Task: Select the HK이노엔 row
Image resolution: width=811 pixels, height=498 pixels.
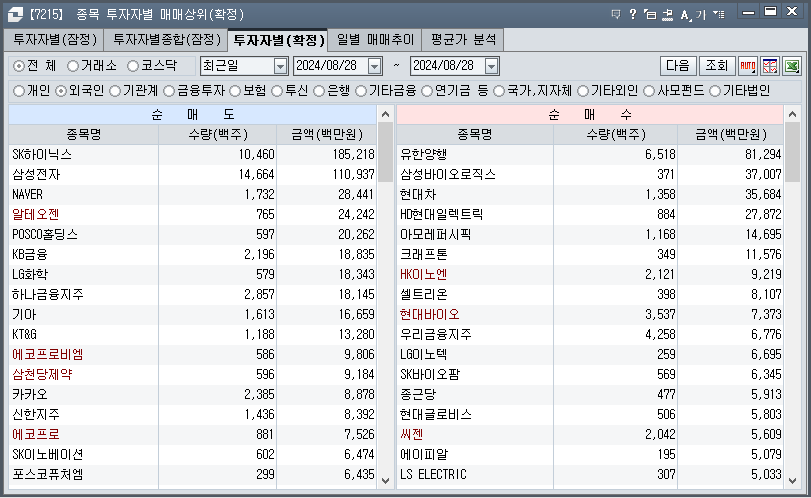Action: [590, 275]
